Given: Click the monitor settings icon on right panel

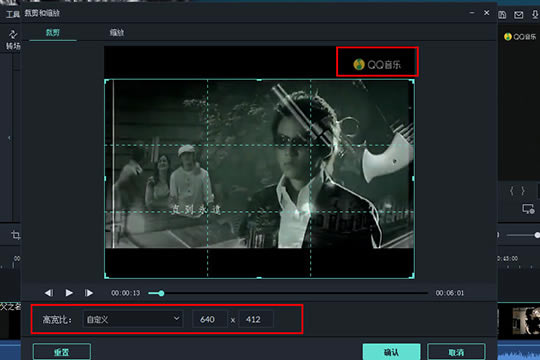Looking at the screenshot, I should [528, 209].
